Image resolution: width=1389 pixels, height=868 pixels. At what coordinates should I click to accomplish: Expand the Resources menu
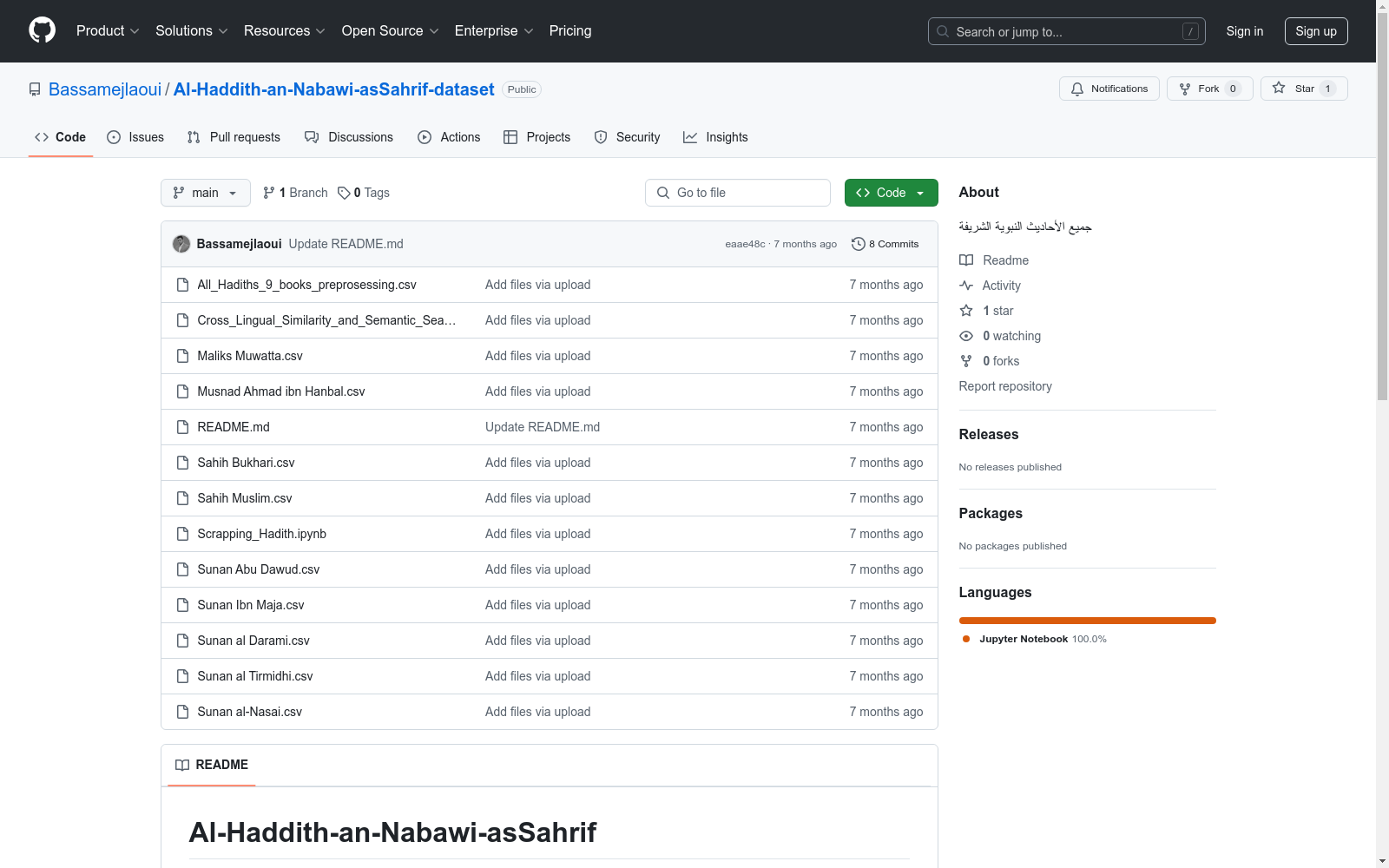point(285,31)
